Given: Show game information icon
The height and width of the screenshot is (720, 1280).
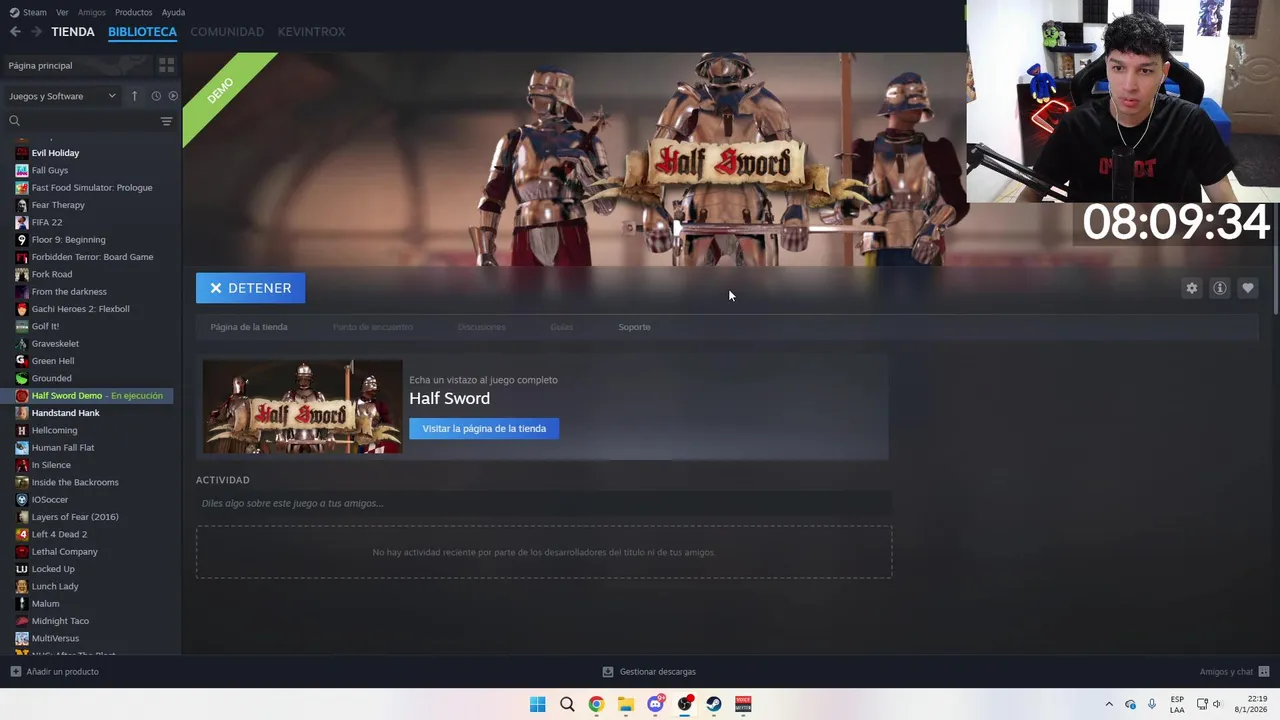Looking at the screenshot, I should coord(1219,288).
